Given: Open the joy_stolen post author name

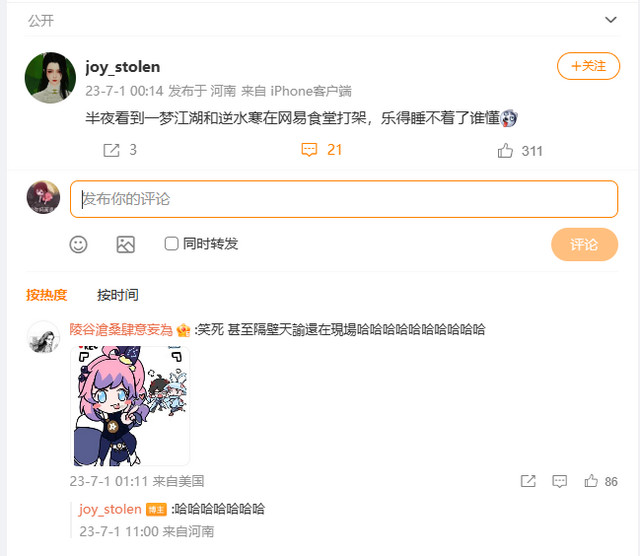Looking at the screenshot, I should coord(122,67).
